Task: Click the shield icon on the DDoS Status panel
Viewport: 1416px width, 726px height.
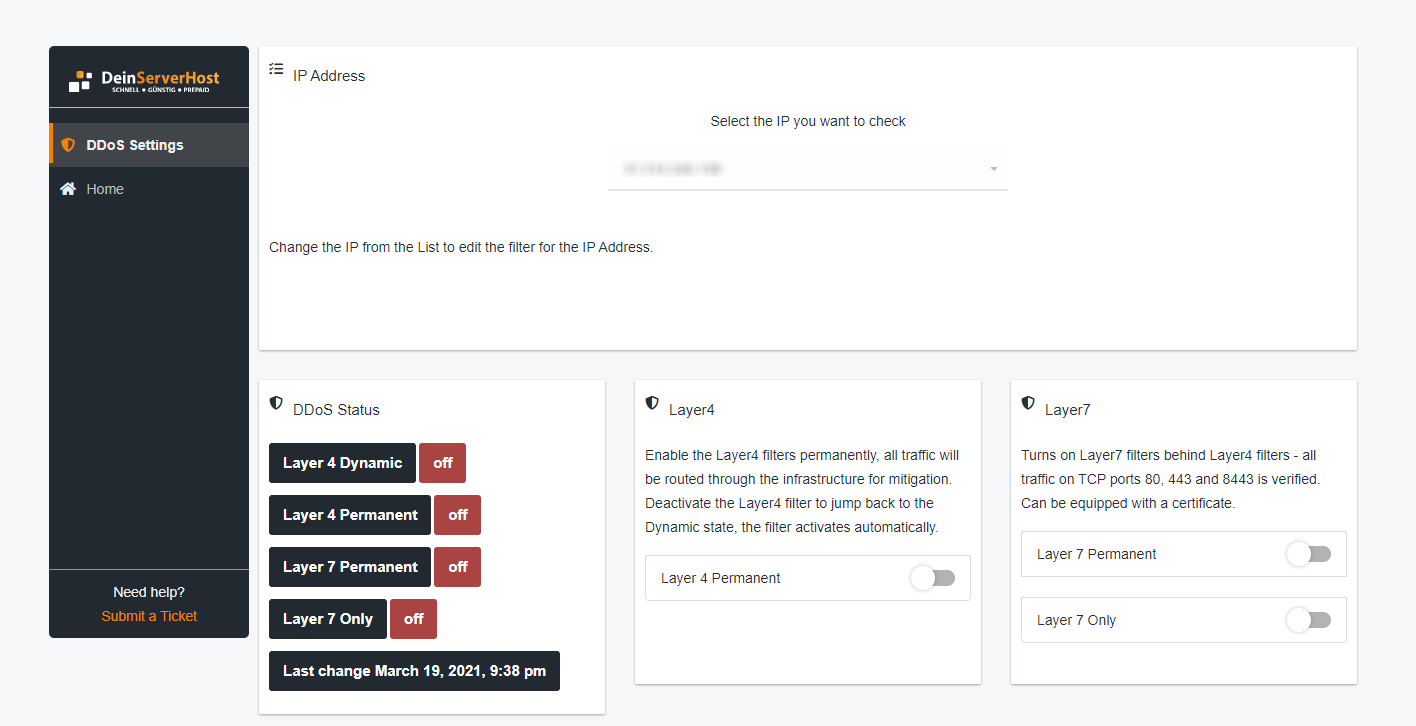Action: (276, 402)
